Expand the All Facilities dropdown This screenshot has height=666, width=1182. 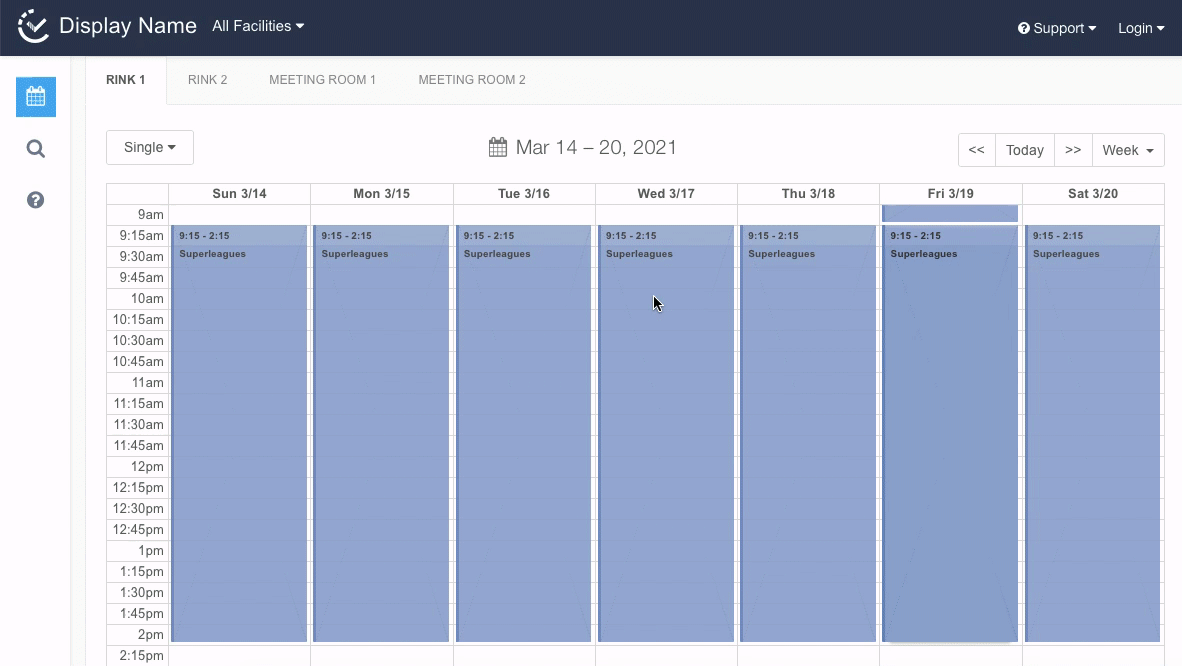pos(258,26)
